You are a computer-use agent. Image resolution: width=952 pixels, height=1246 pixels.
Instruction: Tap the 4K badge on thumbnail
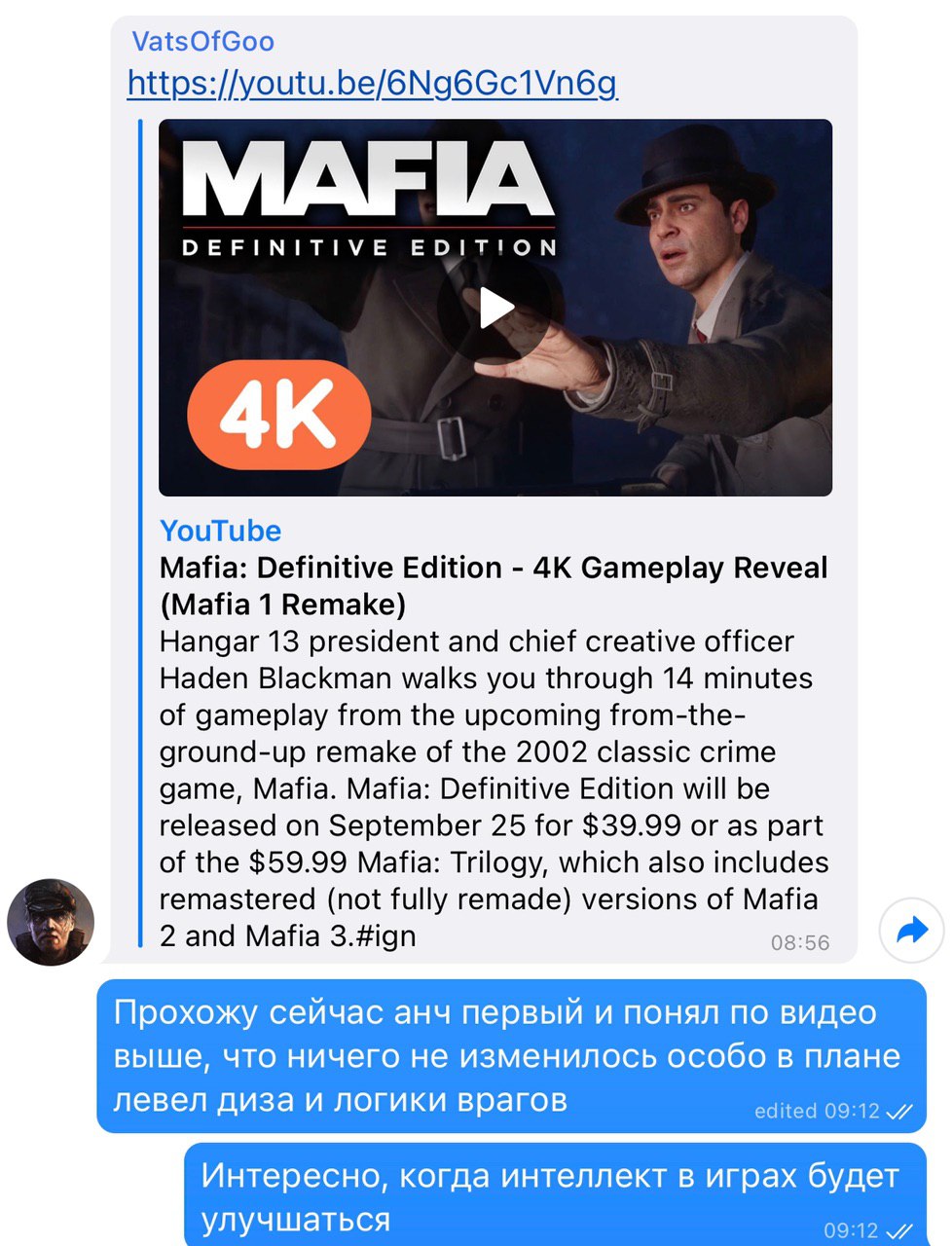coord(279,416)
